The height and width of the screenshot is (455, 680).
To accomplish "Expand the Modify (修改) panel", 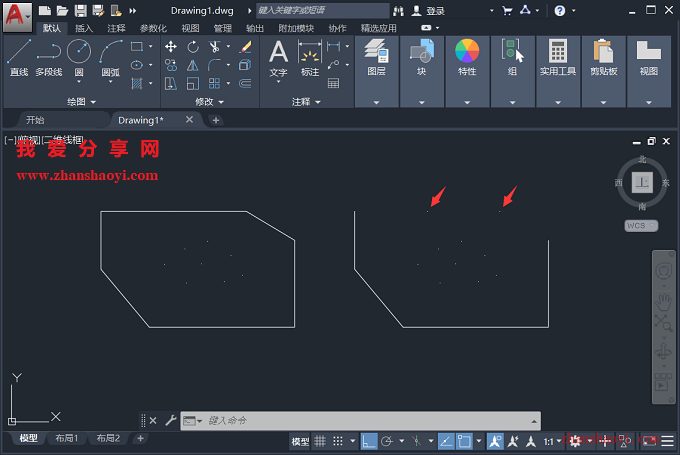I will 209,102.
